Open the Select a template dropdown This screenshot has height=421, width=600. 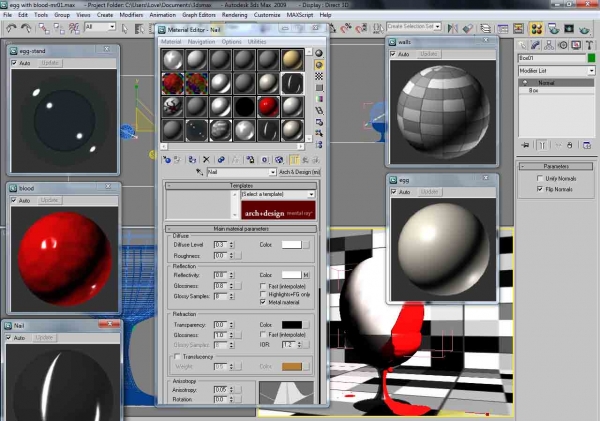(x=278, y=194)
